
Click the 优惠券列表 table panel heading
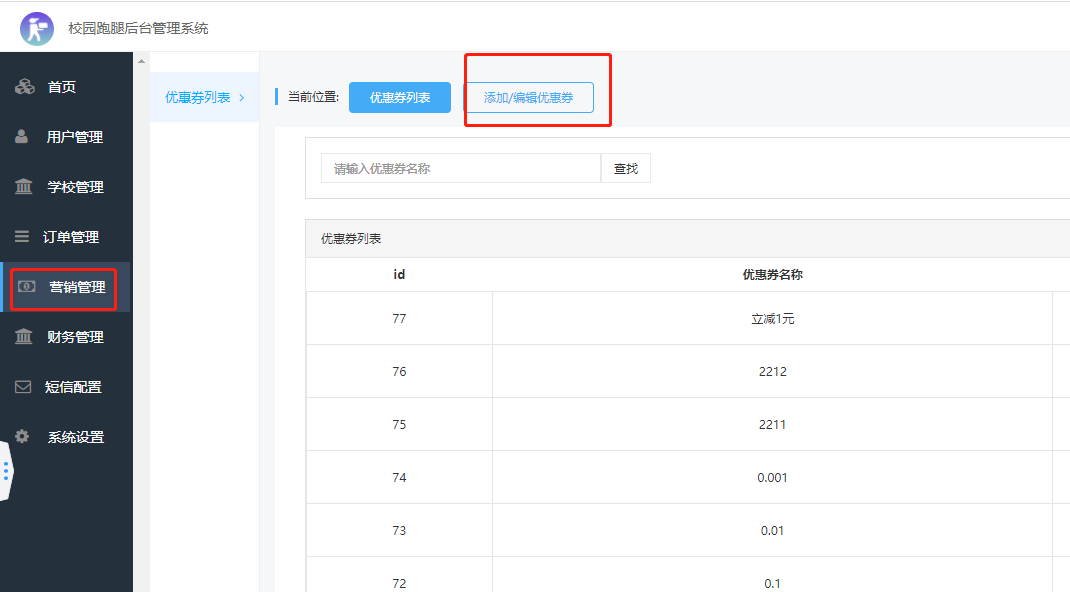point(351,239)
